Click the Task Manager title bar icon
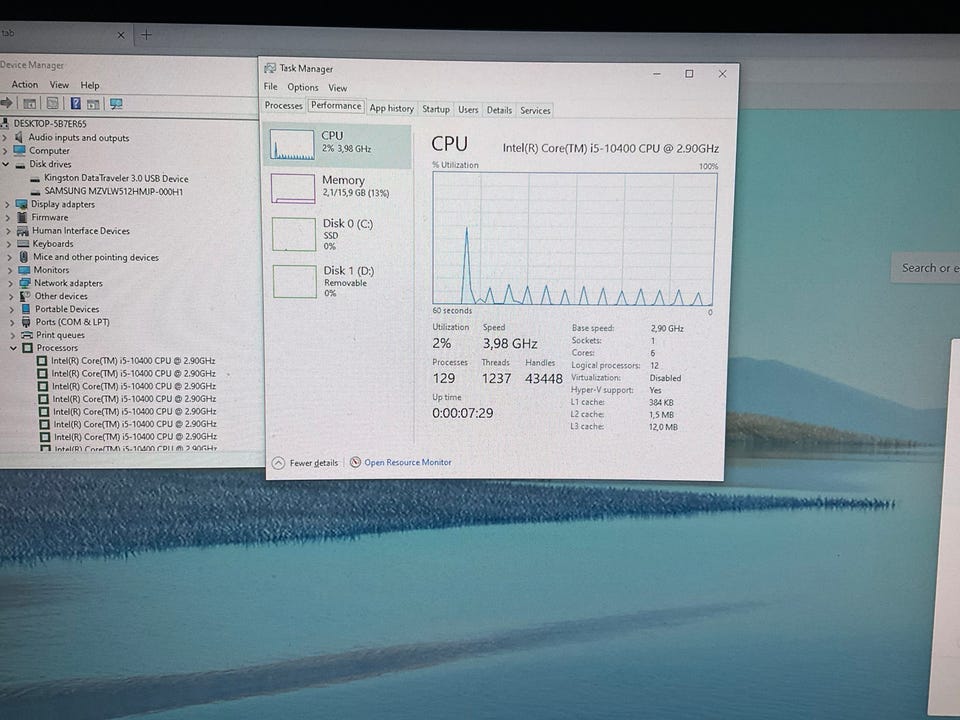The height and width of the screenshot is (720, 960). coord(270,69)
